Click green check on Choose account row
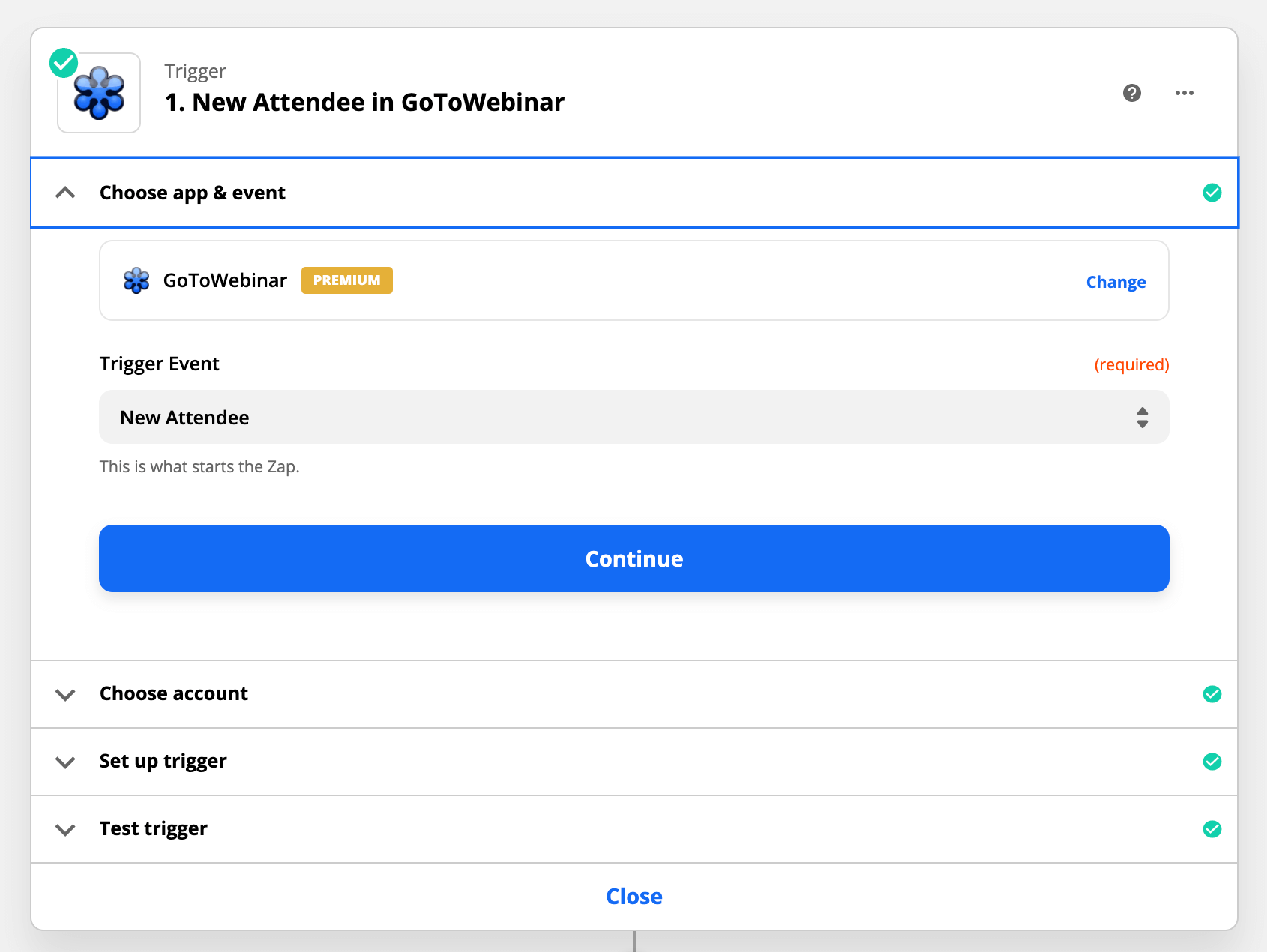1267x952 pixels. (x=1212, y=694)
